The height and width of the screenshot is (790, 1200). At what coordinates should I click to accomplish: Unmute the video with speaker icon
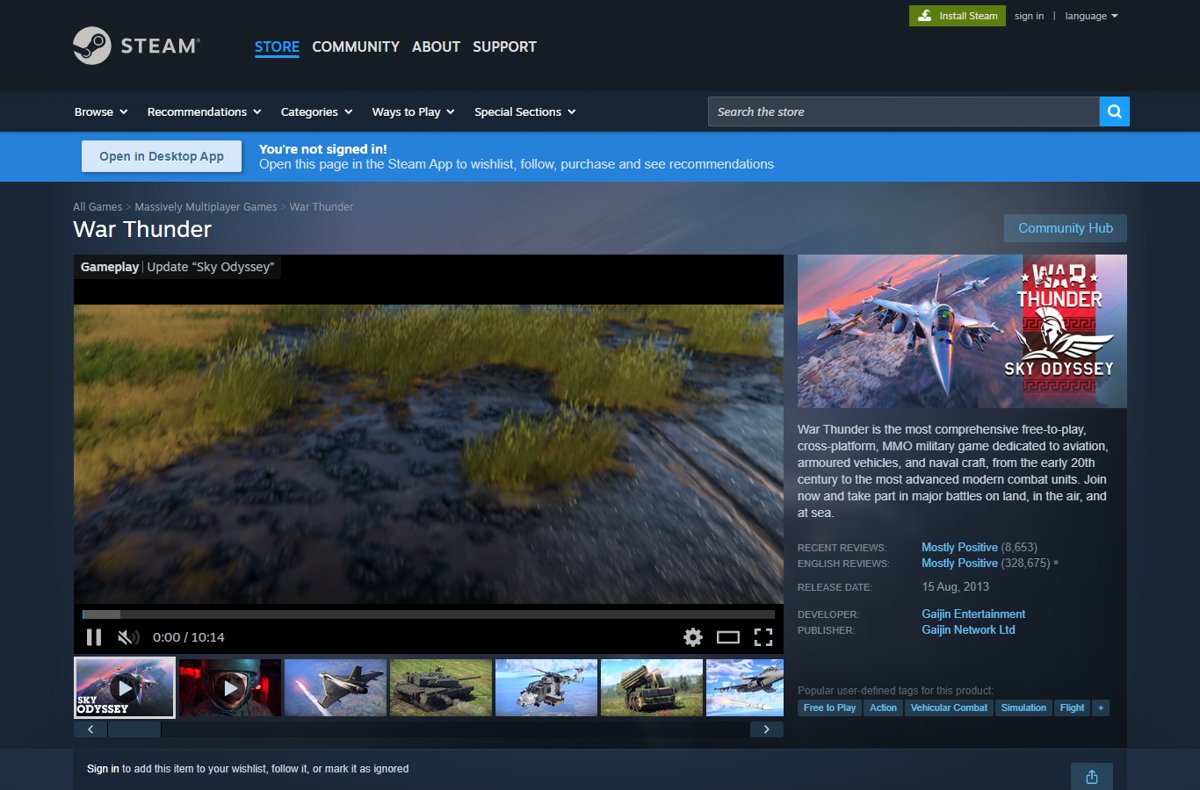tap(128, 637)
